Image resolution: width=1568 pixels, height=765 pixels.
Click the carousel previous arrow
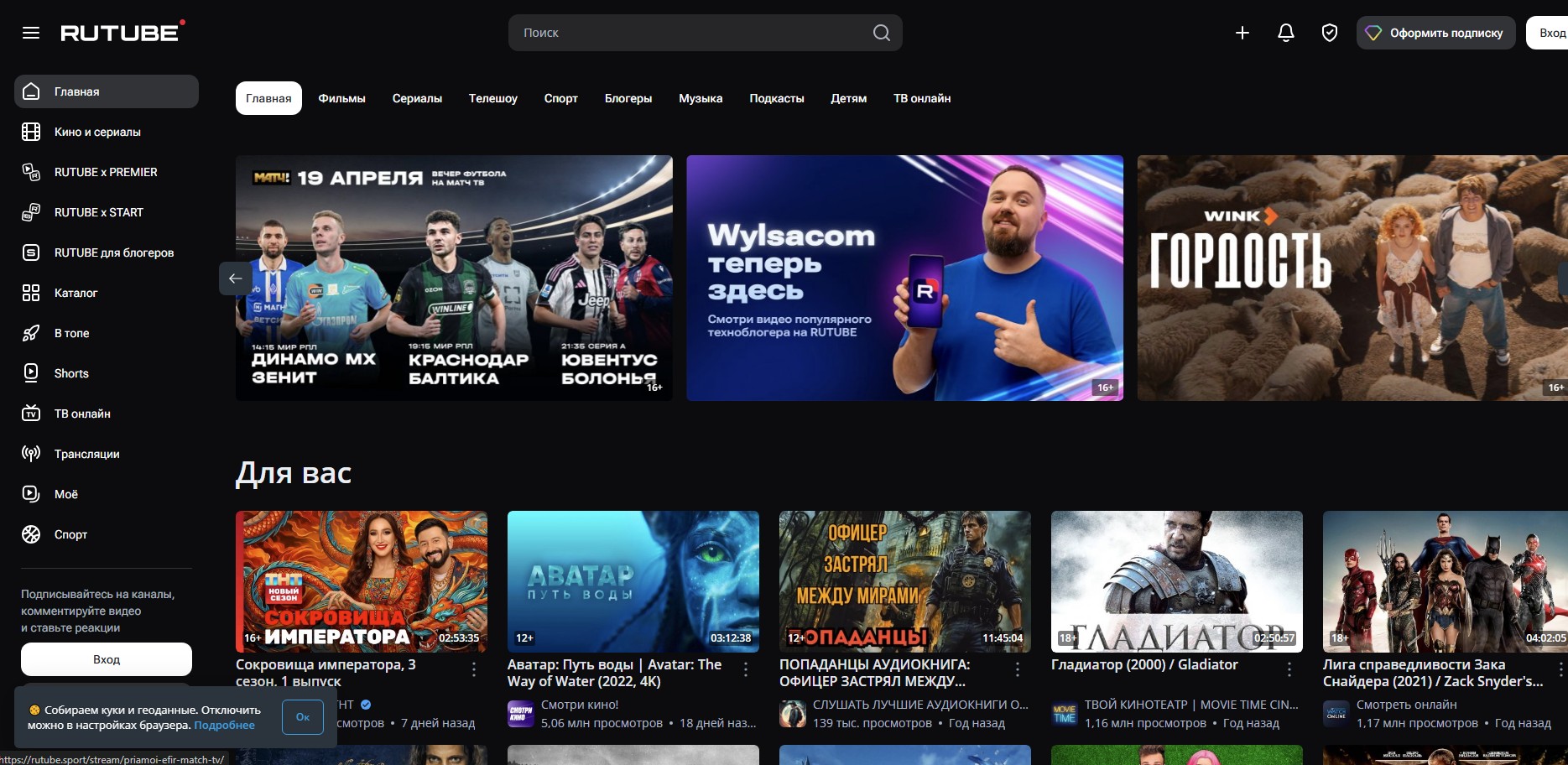click(x=236, y=278)
